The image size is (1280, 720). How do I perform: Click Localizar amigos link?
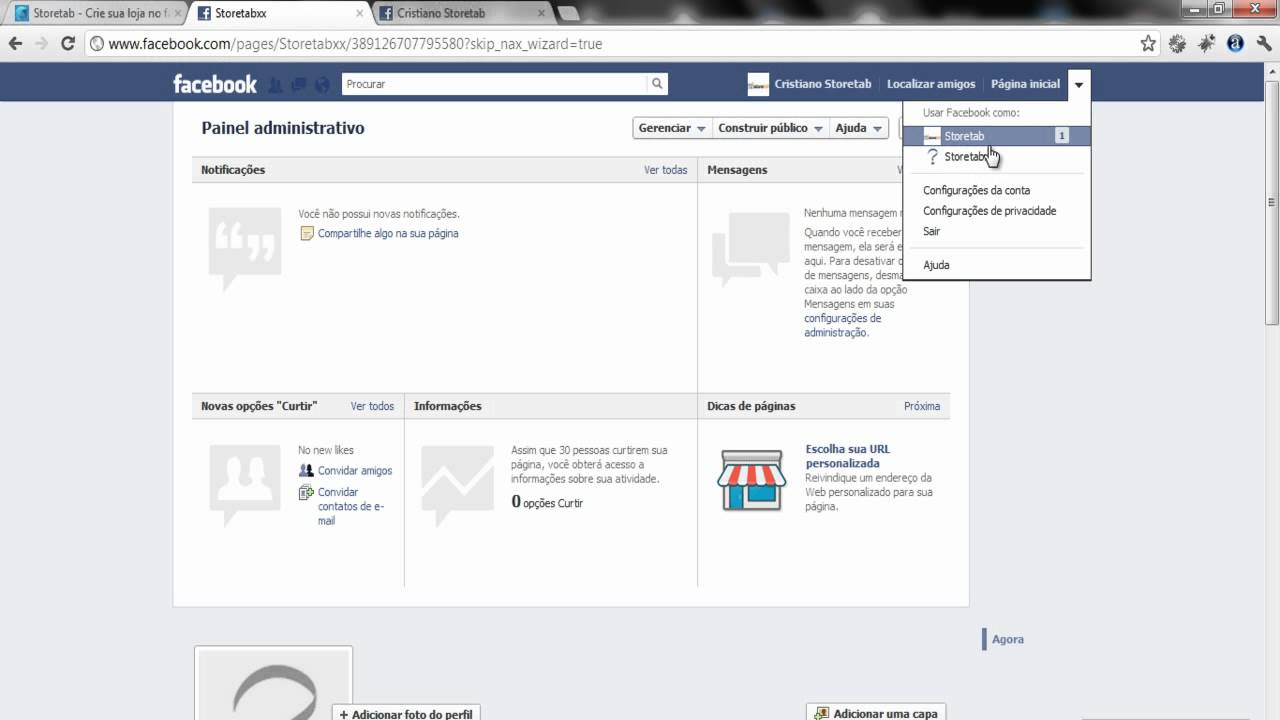tap(931, 84)
